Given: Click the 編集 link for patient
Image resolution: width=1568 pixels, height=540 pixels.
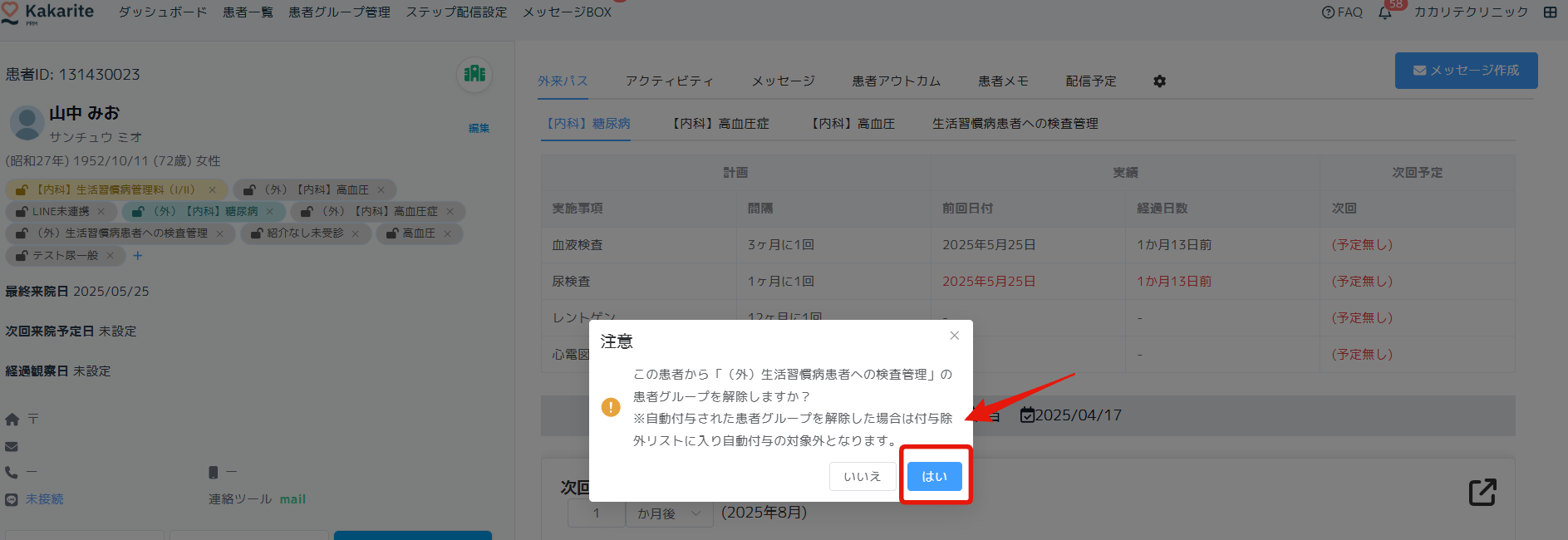Looking at the screenshot, I should point(479,128).
